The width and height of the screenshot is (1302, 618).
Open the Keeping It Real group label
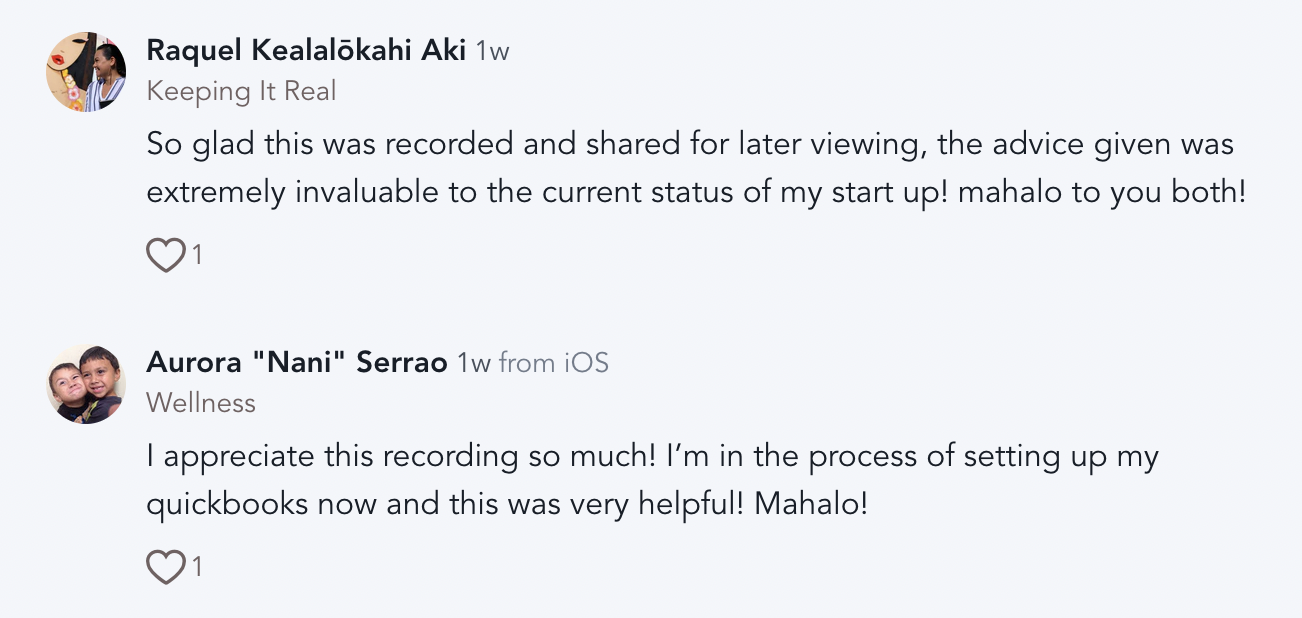pyautogui.click(x=241, y=91)
